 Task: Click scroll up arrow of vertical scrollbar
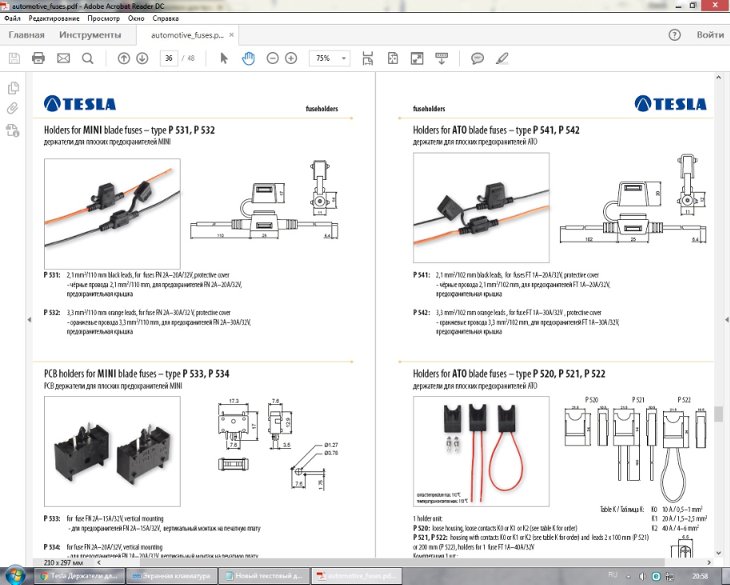click(x=718, y=77)
